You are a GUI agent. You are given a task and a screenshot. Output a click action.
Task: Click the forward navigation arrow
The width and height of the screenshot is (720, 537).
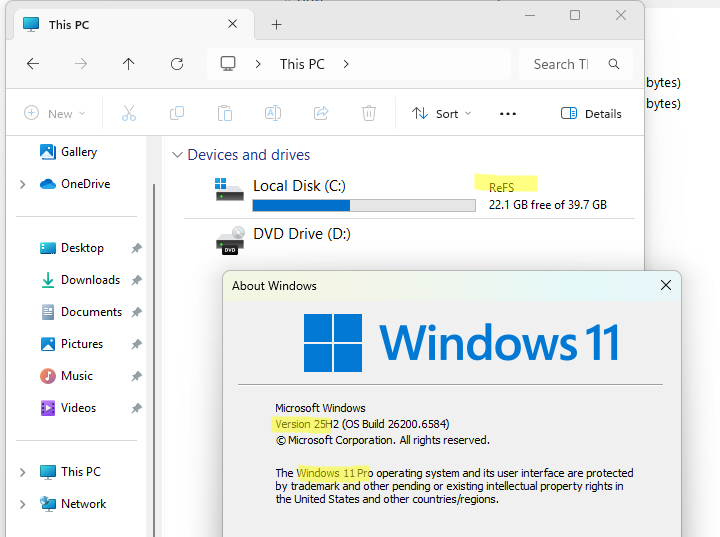tap(81, 64)
